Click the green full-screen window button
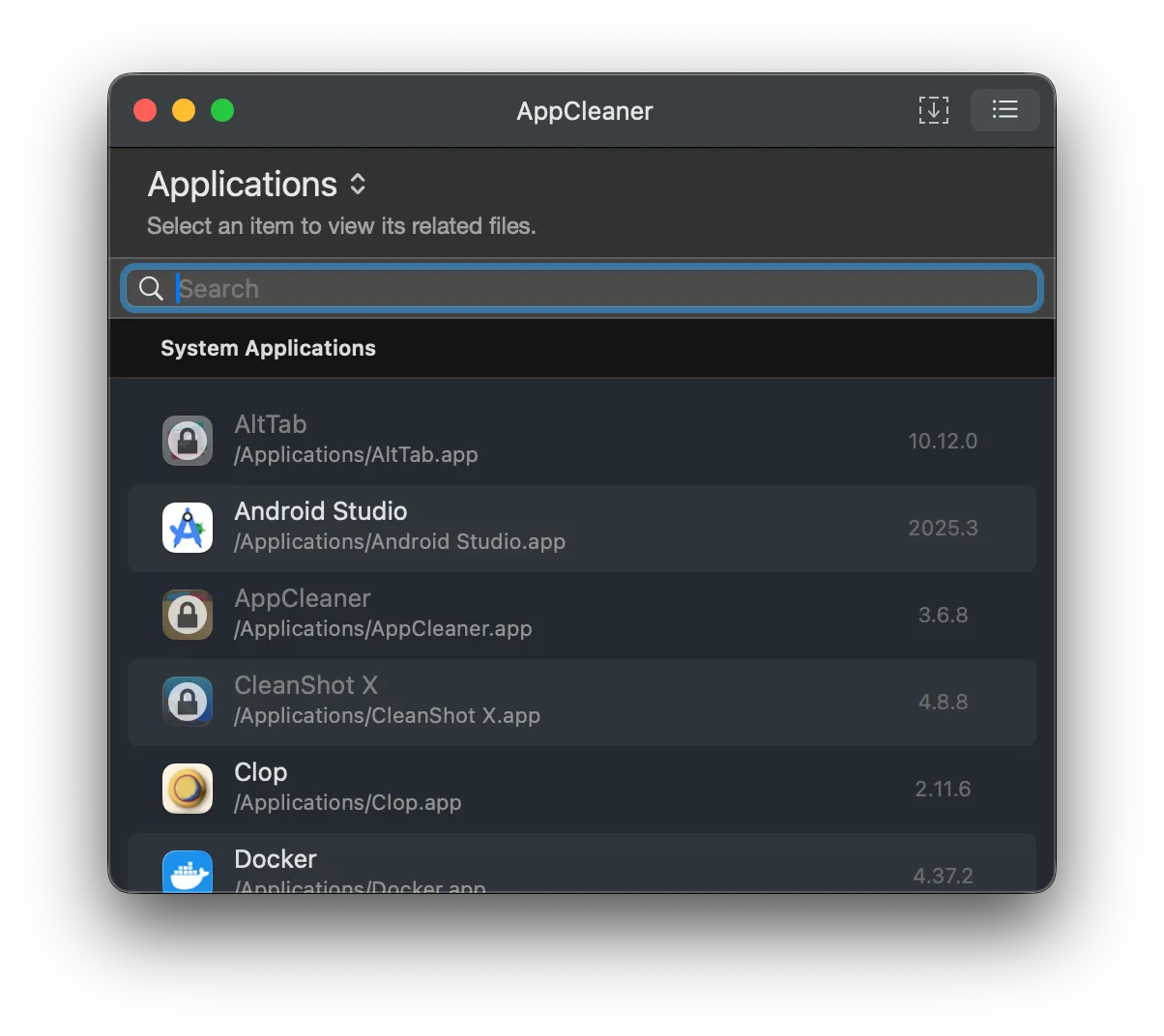 coord(222,110)
